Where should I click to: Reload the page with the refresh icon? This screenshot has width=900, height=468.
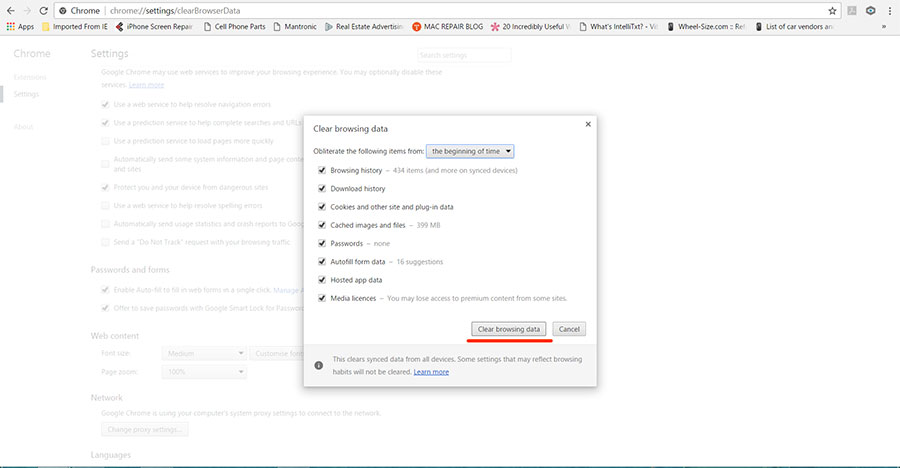[x=44, y=10]
